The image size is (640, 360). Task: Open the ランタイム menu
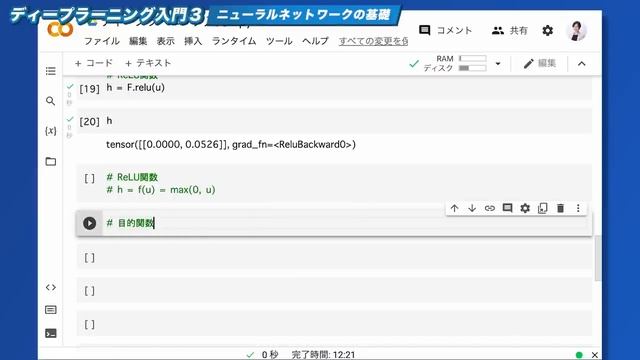pyautogui.click(x=234, y=41)
